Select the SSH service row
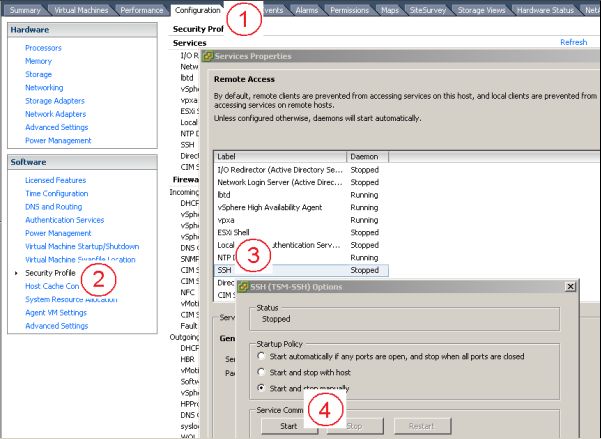 301,270
